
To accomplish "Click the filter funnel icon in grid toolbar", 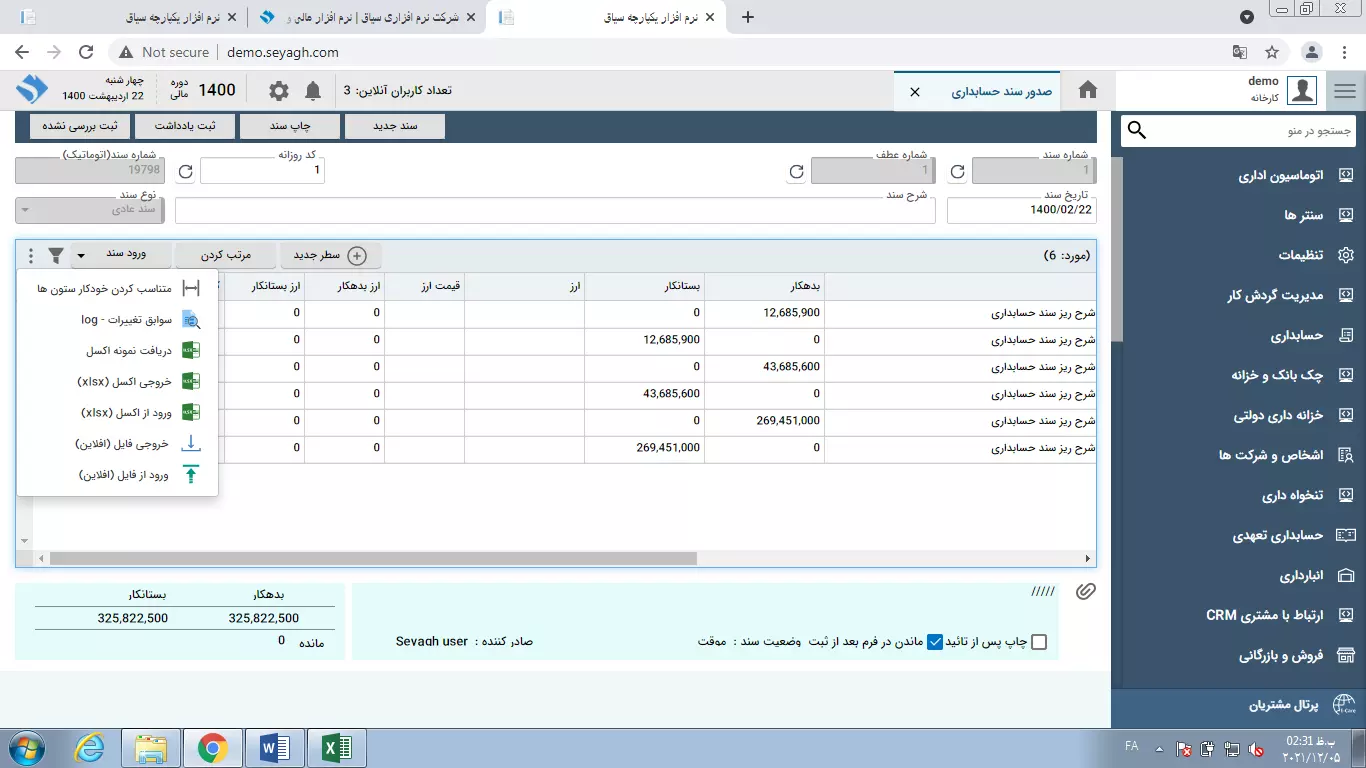I will 56,256.
